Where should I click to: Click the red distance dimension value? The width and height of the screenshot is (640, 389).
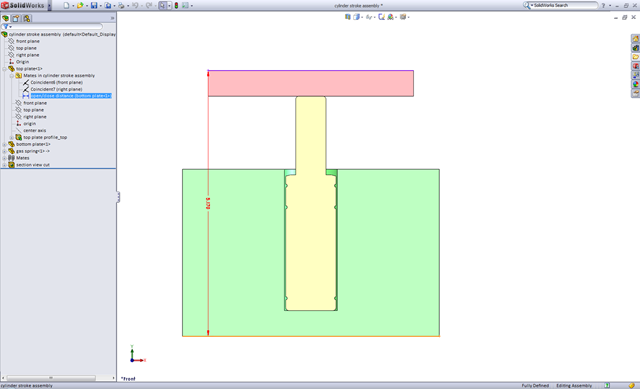click(208, 203)
